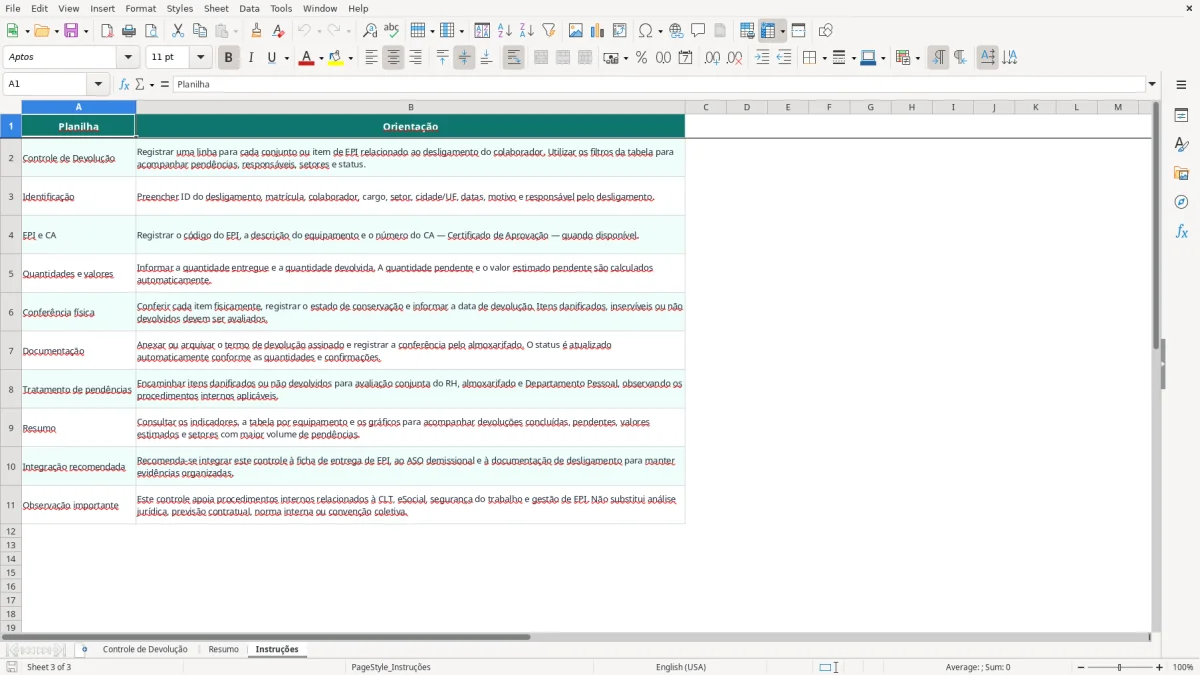Viewport: 1200px width, 675px height.
Task: Open the Function Wizard fx icon
Action: coord(124,84)
